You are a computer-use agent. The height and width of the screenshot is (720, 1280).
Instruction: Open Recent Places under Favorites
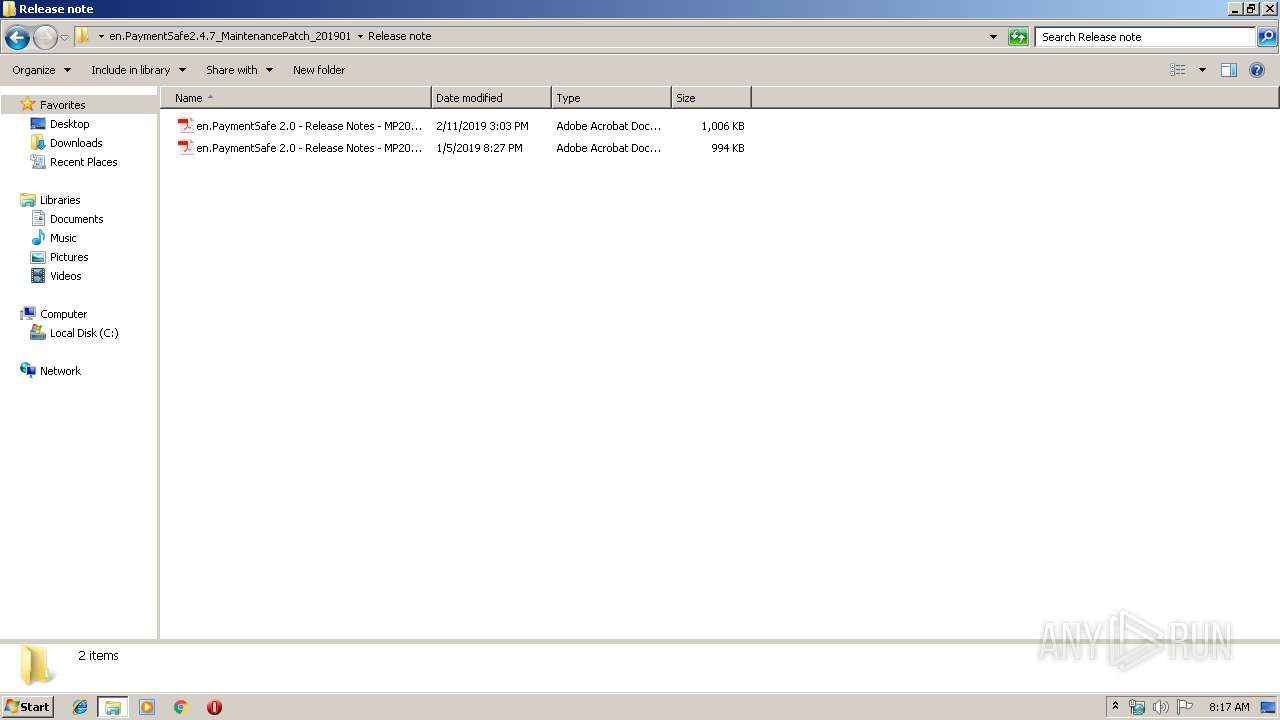coord(83,162)
